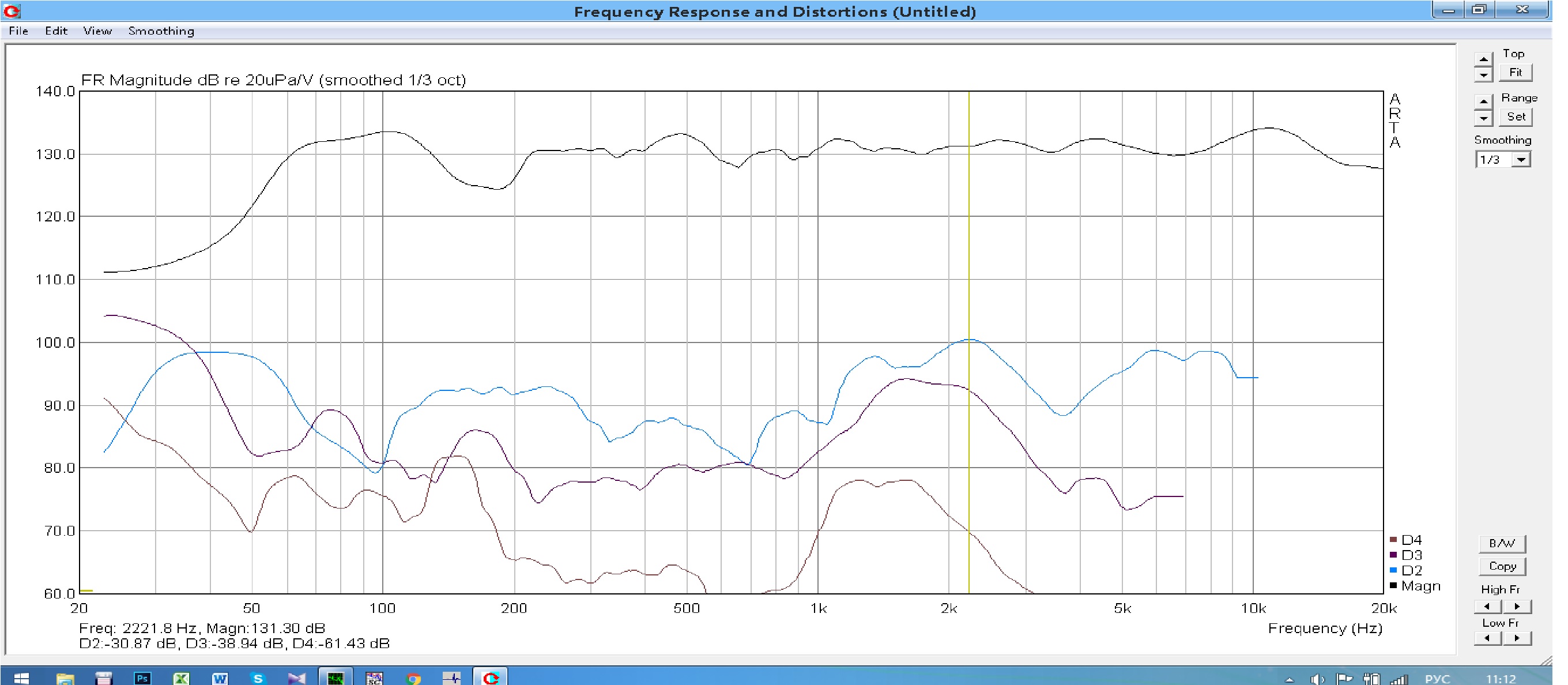Open the View menu
Screen dimensions: 1568x685
click(97, 31)
